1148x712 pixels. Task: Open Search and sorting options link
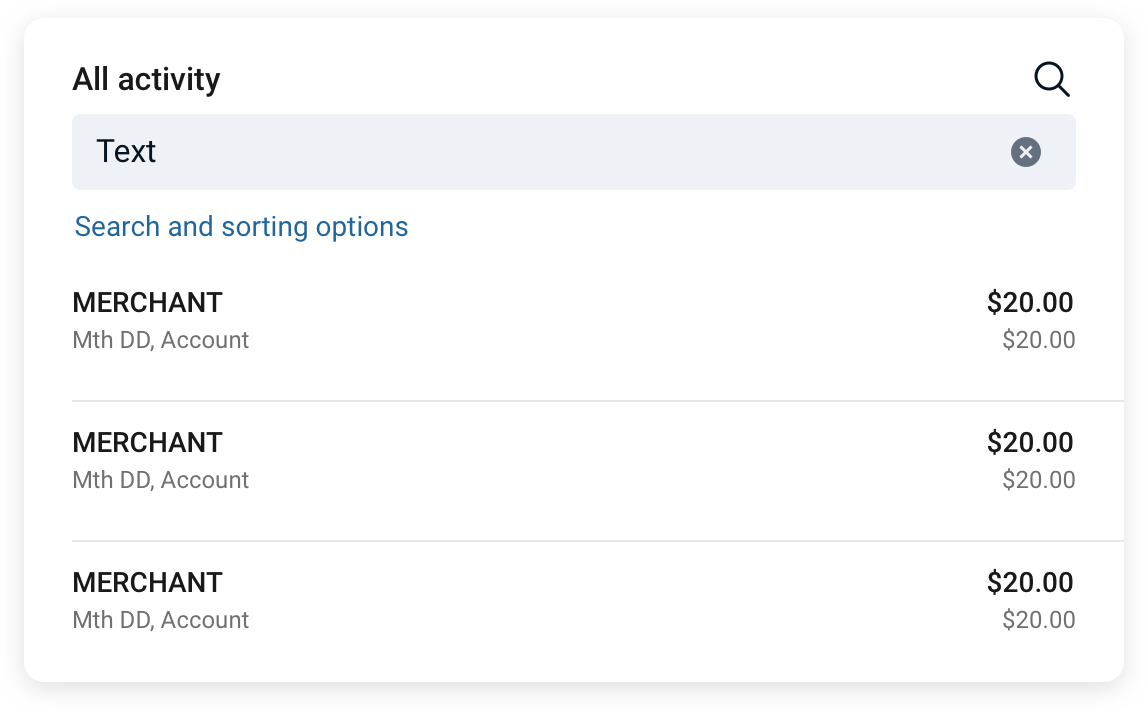241,227
